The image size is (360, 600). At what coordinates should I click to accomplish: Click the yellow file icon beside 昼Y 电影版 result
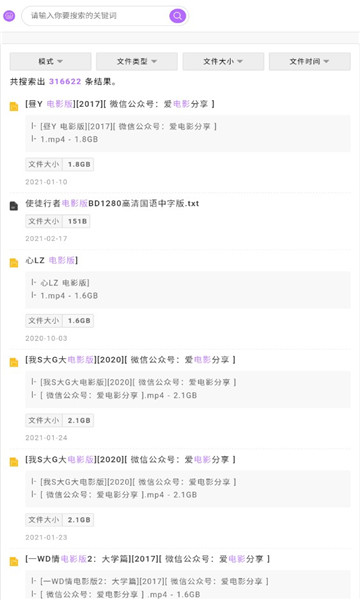click(14, 106)
